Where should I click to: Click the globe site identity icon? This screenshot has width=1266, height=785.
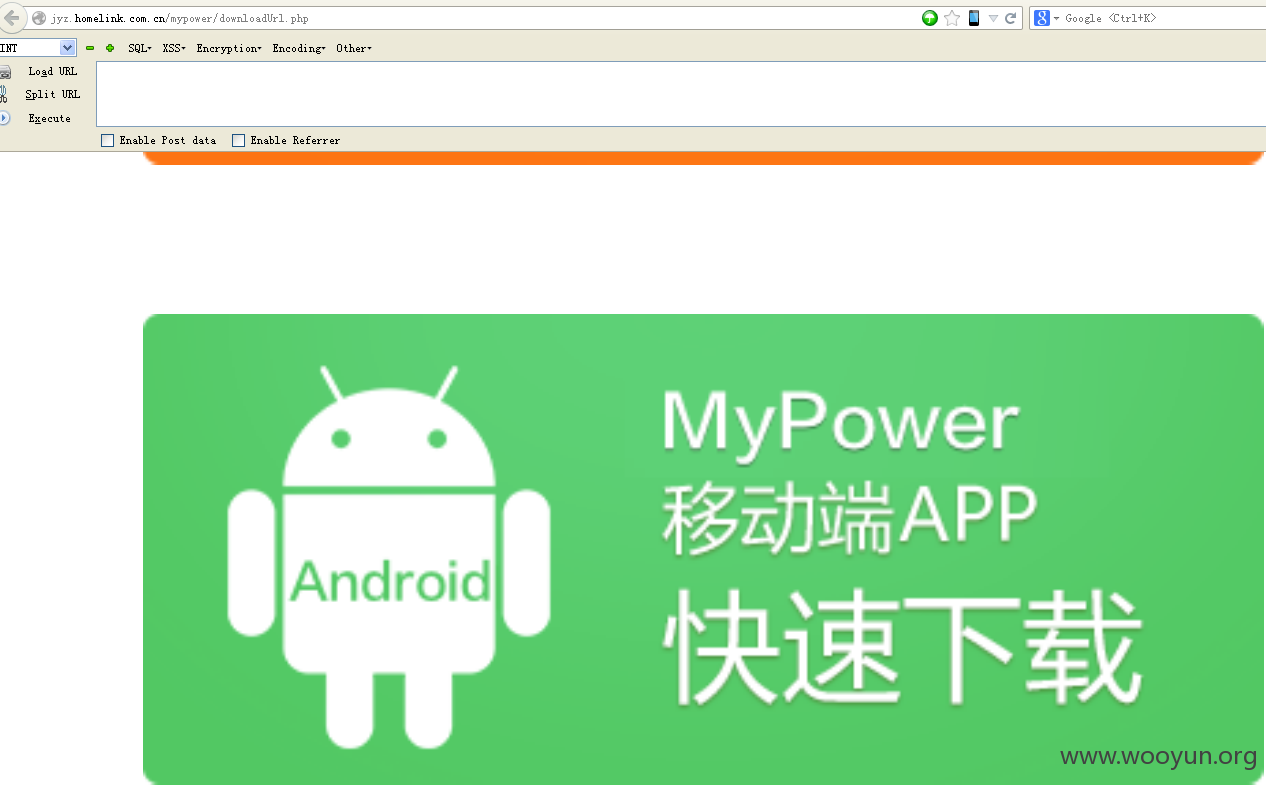39,18
